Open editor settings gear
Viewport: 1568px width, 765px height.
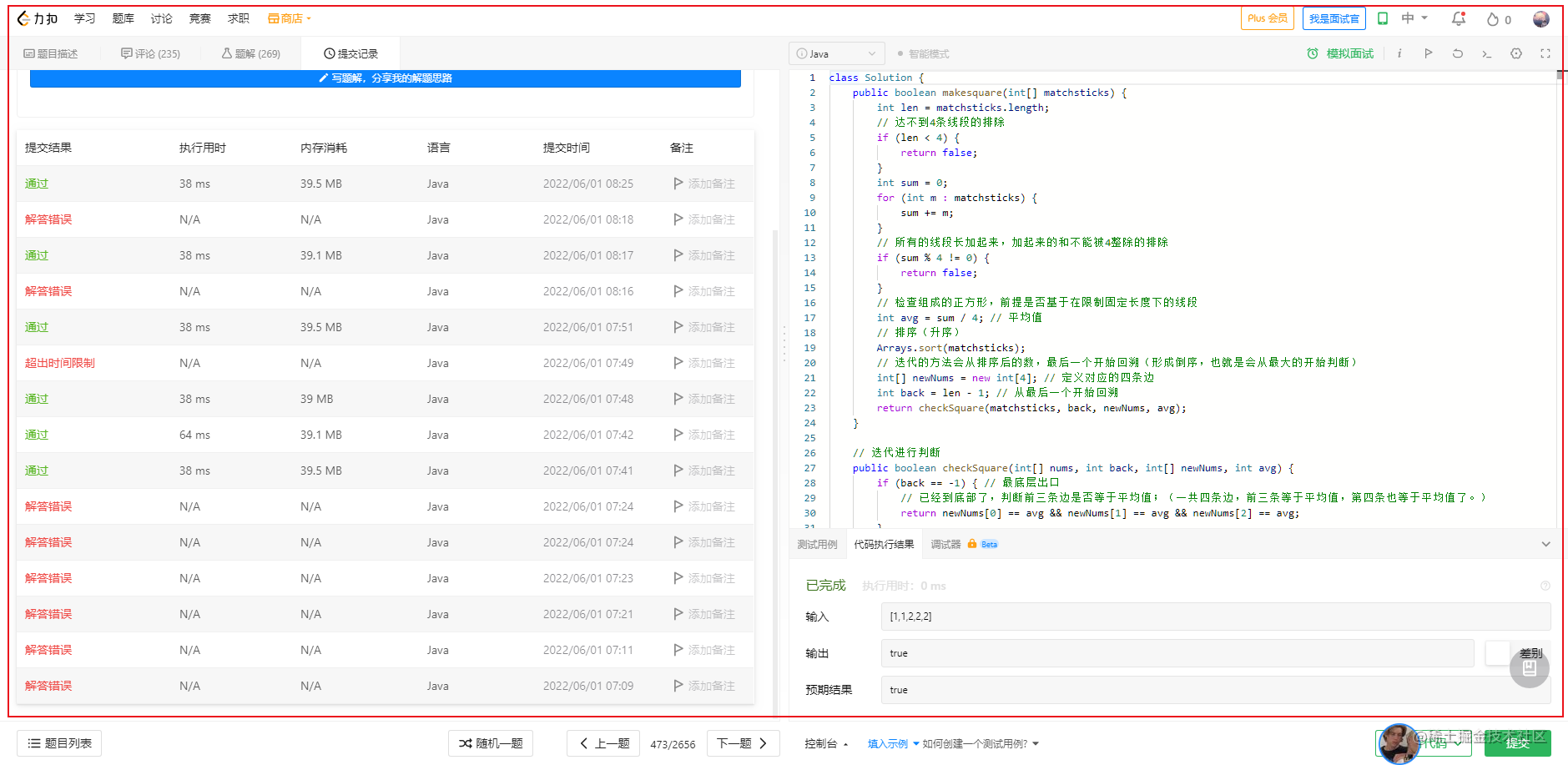1516,53
